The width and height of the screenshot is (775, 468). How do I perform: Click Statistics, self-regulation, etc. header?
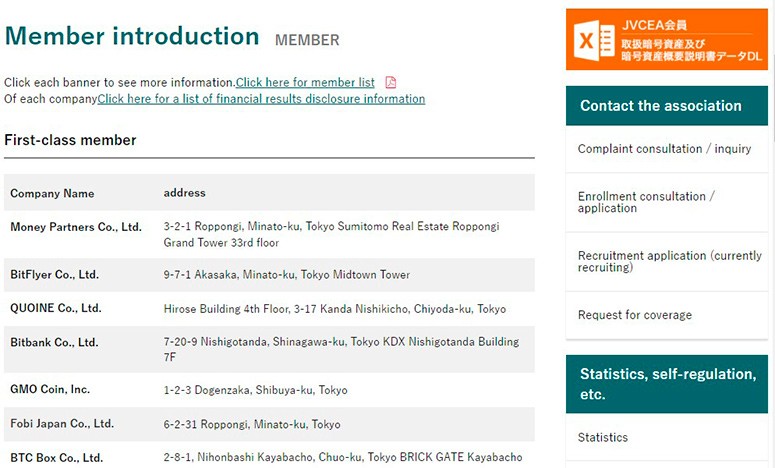coord(667,383)
